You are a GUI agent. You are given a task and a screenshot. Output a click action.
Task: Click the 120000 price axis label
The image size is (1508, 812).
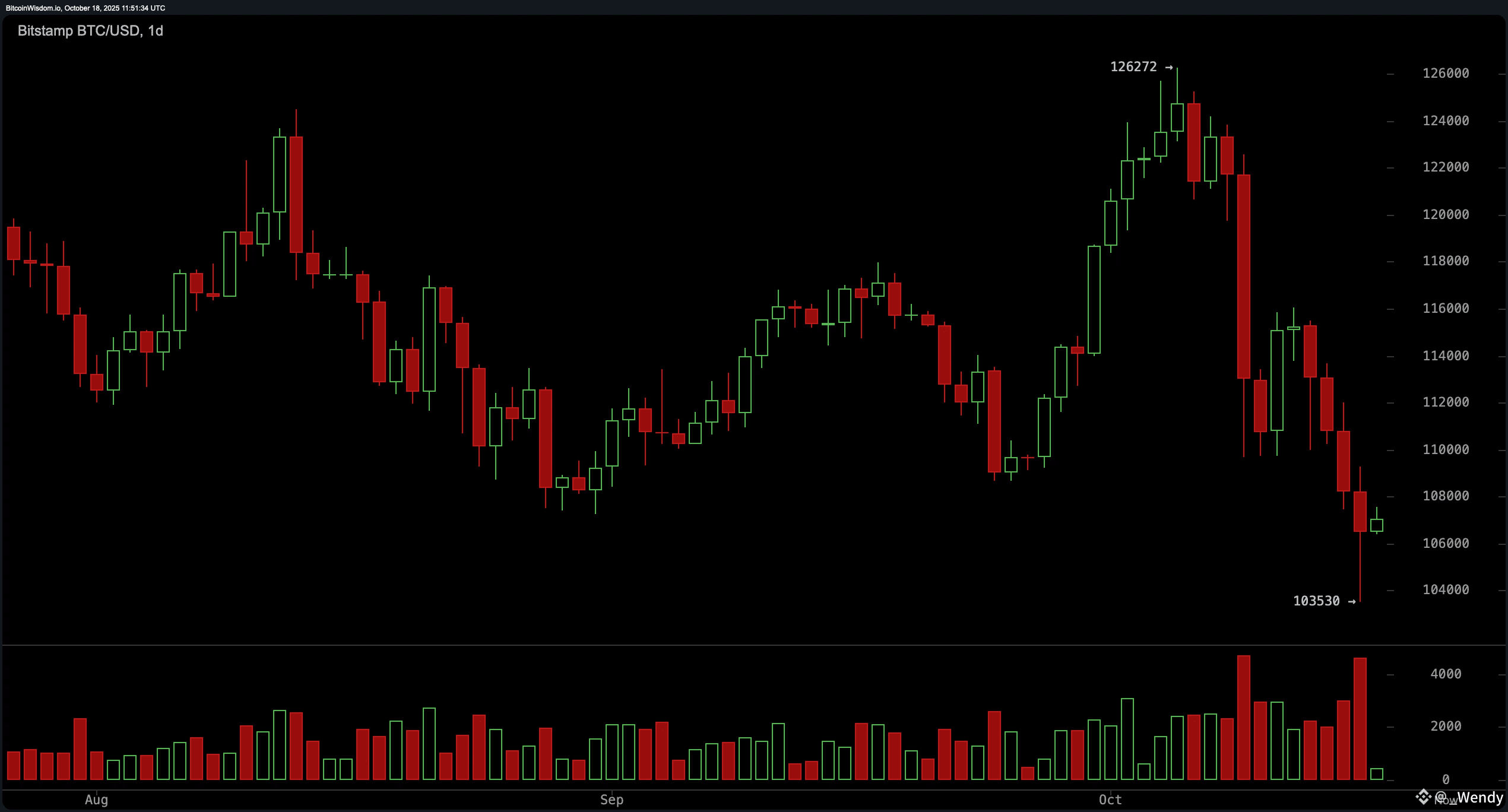pos(1445,214)
